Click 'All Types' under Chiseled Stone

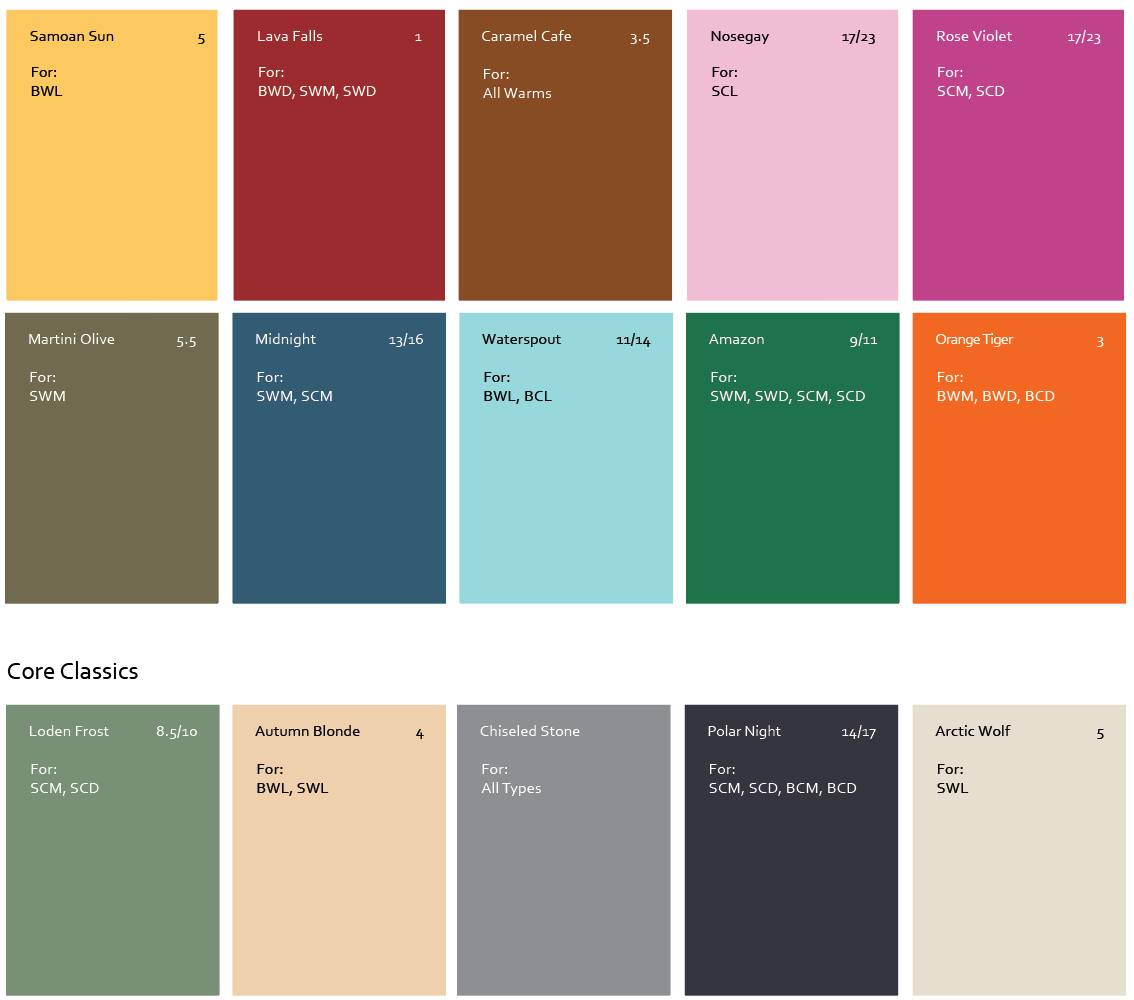click(511, 788)
